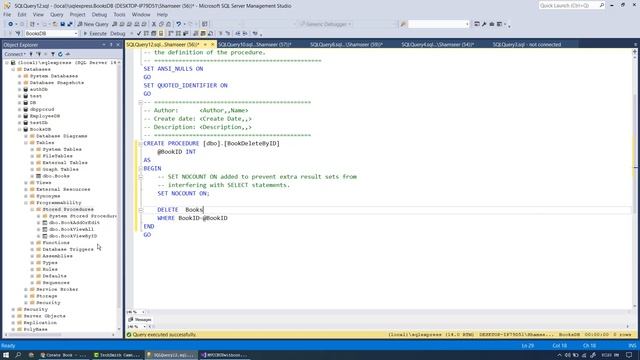This screenshot has width=640, height=360.
Task: Click the Object Explorer pin icon
Action: [x=111, y=45]
